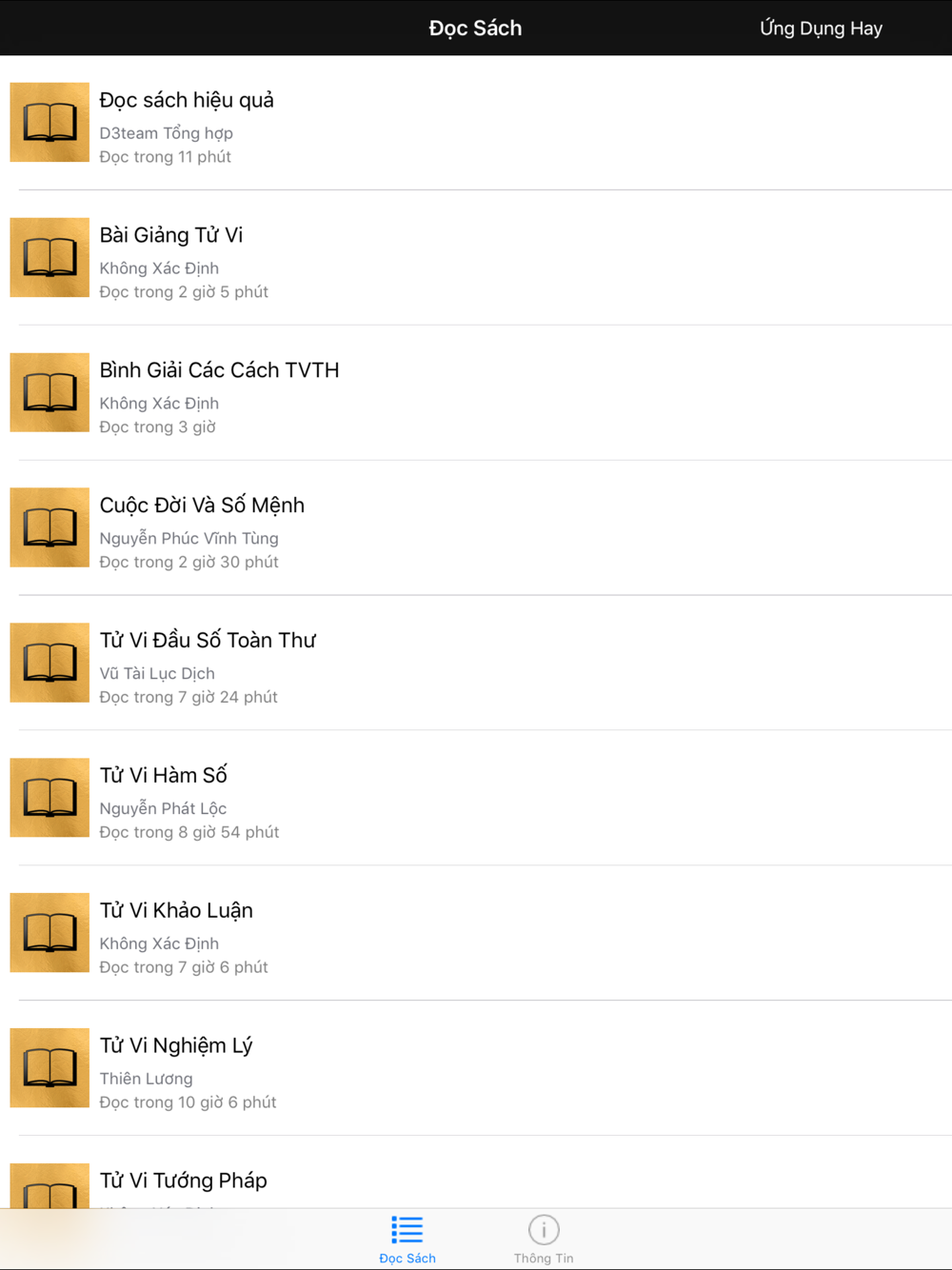Tap book icon next to Cuộc Đời Và Số Mệnh
The width and height of the screenshot is (952, 1270).
50,527
